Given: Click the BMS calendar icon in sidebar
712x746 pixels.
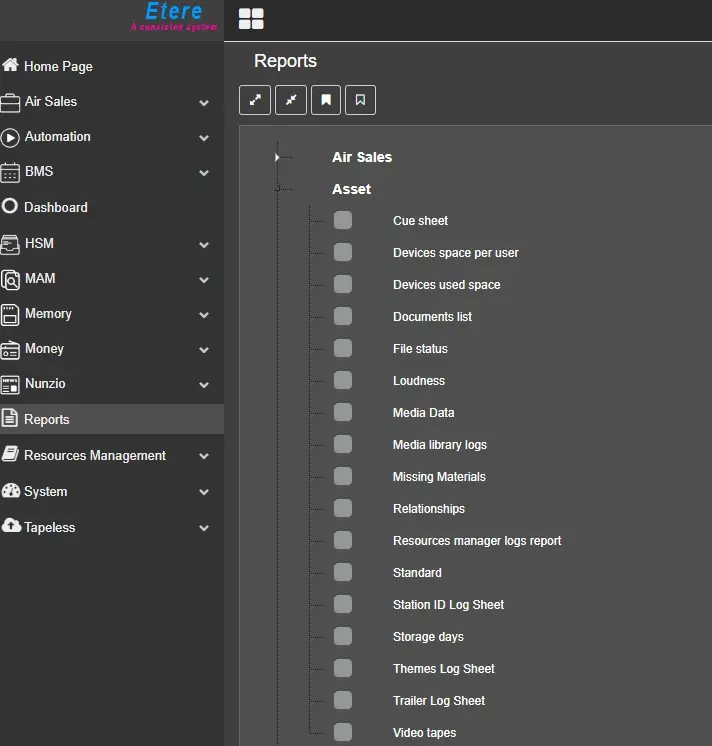Looking at the screenshot, I should pos(11,172).
